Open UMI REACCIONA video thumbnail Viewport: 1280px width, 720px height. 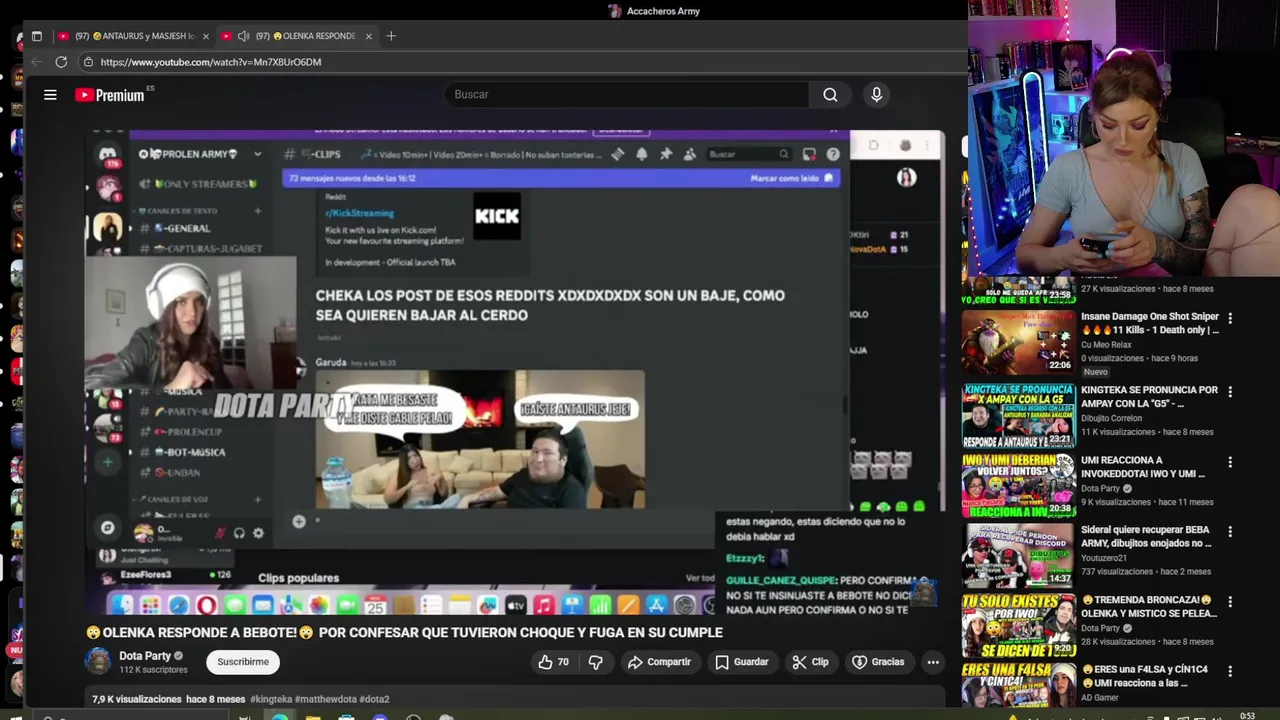coord(1019,485)
